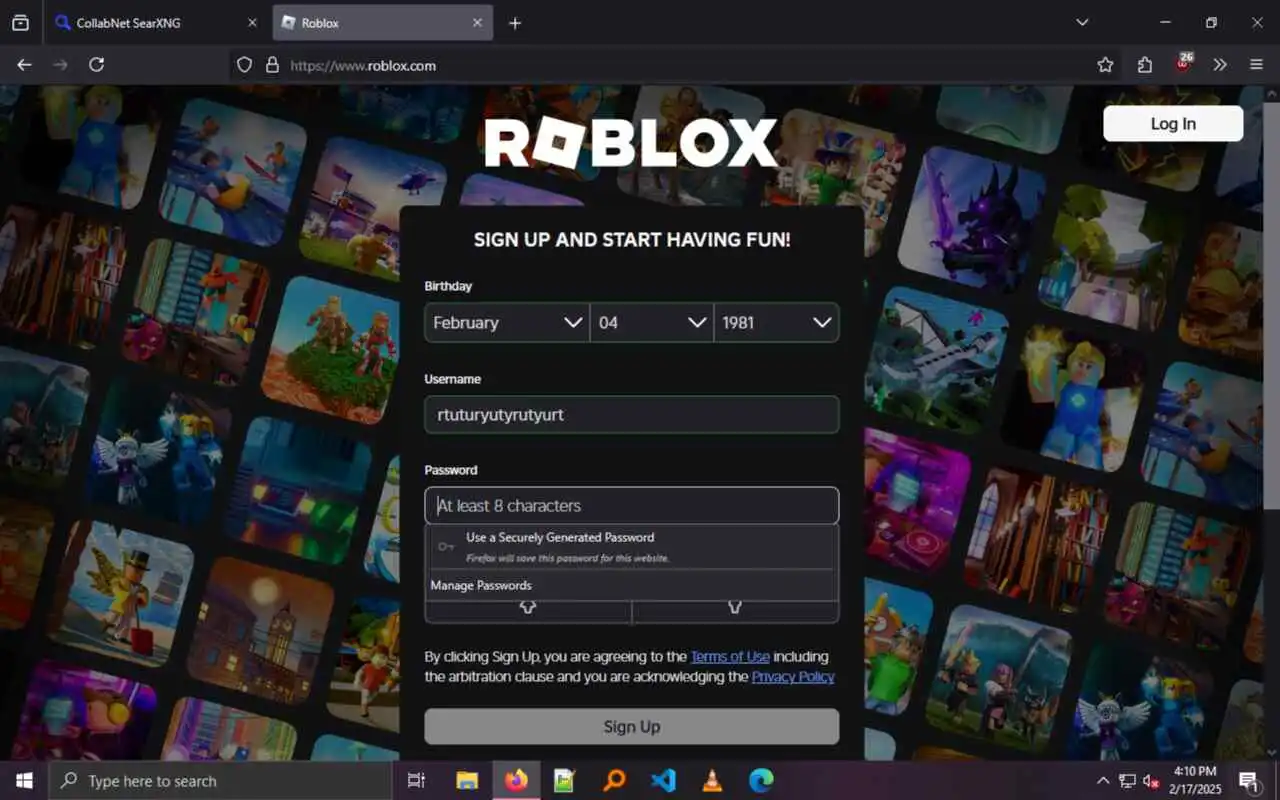Select the Roblox browser tab

click(x=383, y=23)
